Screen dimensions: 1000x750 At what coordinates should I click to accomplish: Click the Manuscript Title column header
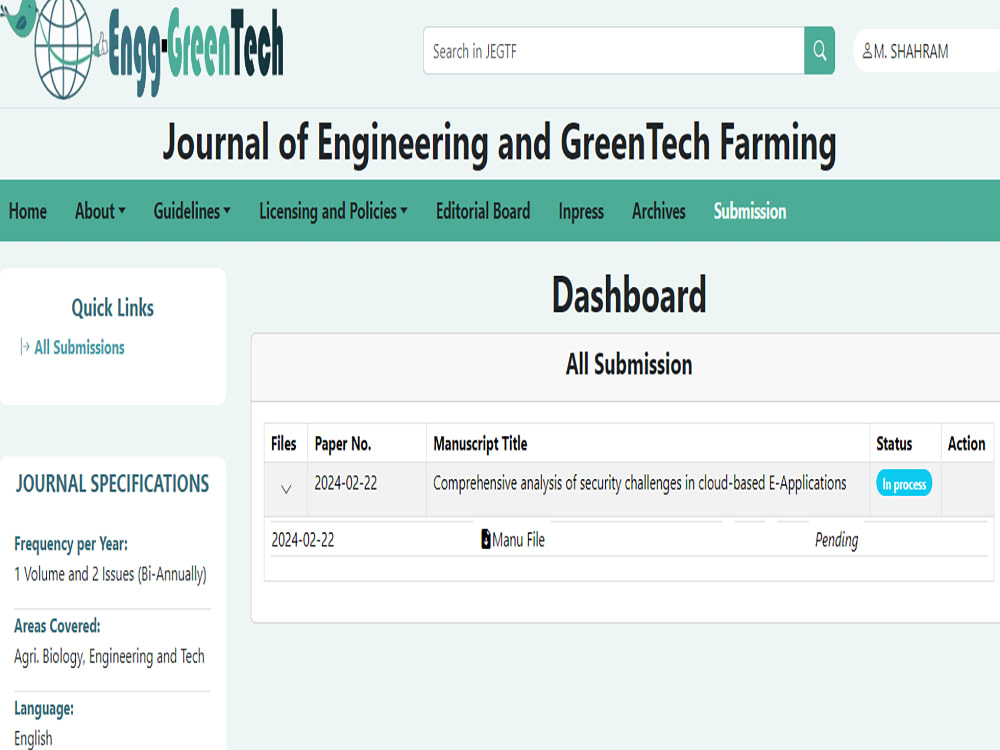click(x=480, y=443)
